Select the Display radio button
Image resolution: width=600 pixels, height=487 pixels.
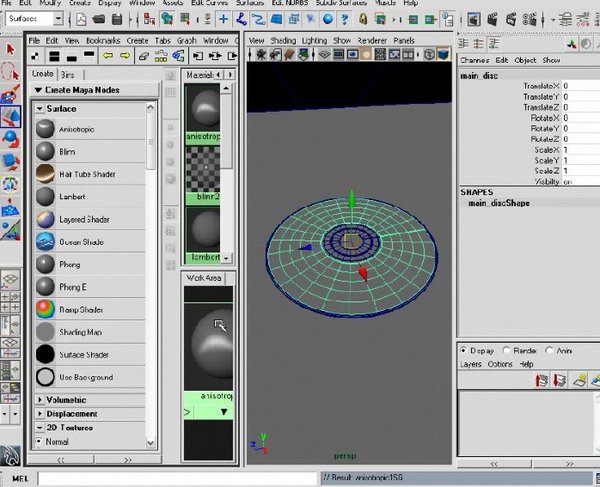(x=464, y=351)
